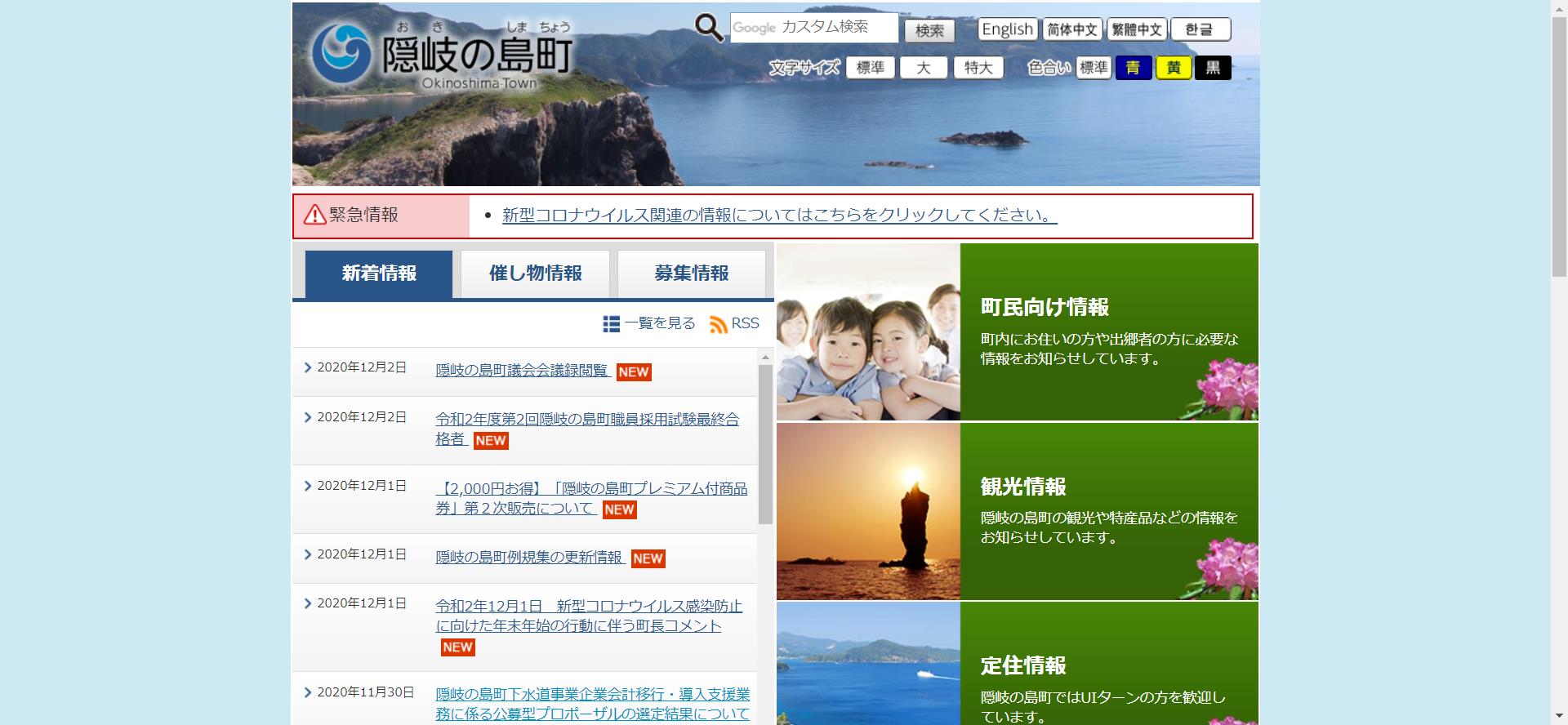The width and height of the screenshot is (1568, 725).
Task: Switch language to Korean 한글
Action: tap(1200, 29)
